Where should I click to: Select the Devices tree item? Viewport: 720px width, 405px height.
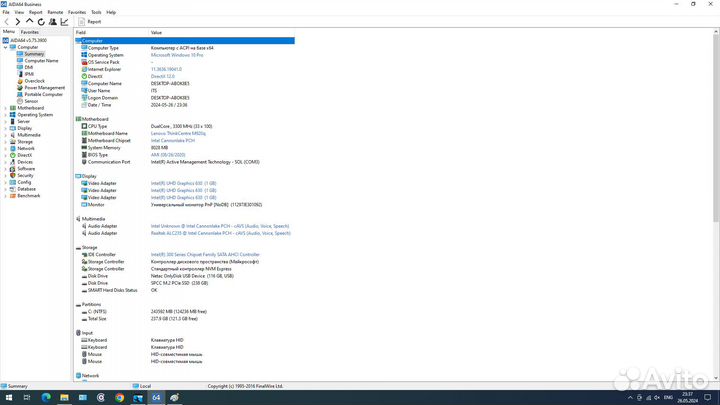[25, 162]
